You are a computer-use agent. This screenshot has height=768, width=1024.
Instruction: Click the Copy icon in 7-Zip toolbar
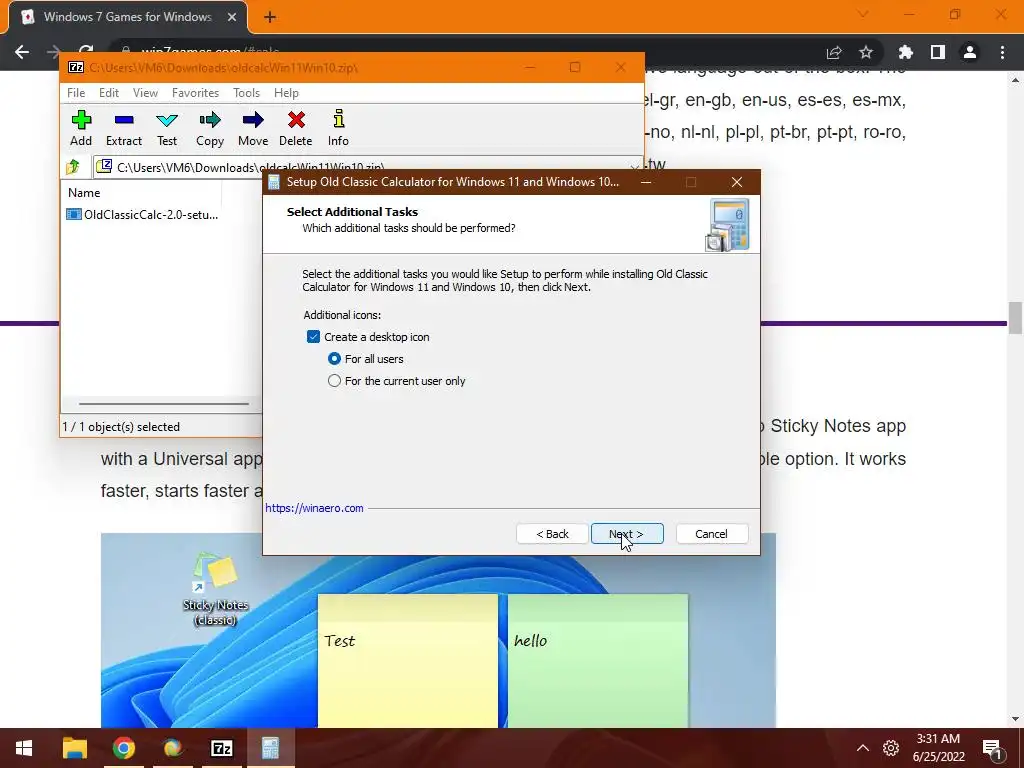(210, 128)
